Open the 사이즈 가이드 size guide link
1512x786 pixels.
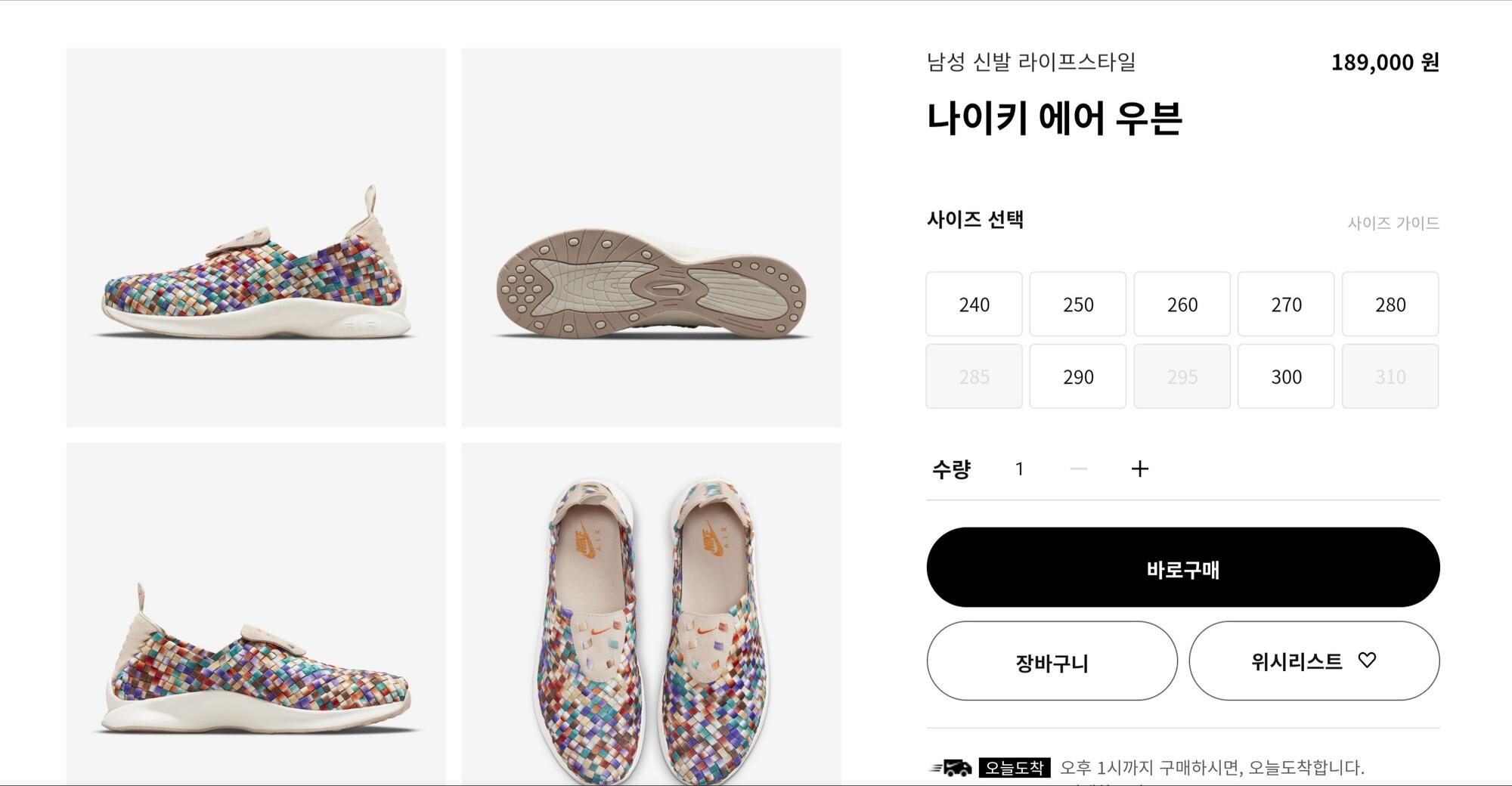click(x=1393, y=223)
